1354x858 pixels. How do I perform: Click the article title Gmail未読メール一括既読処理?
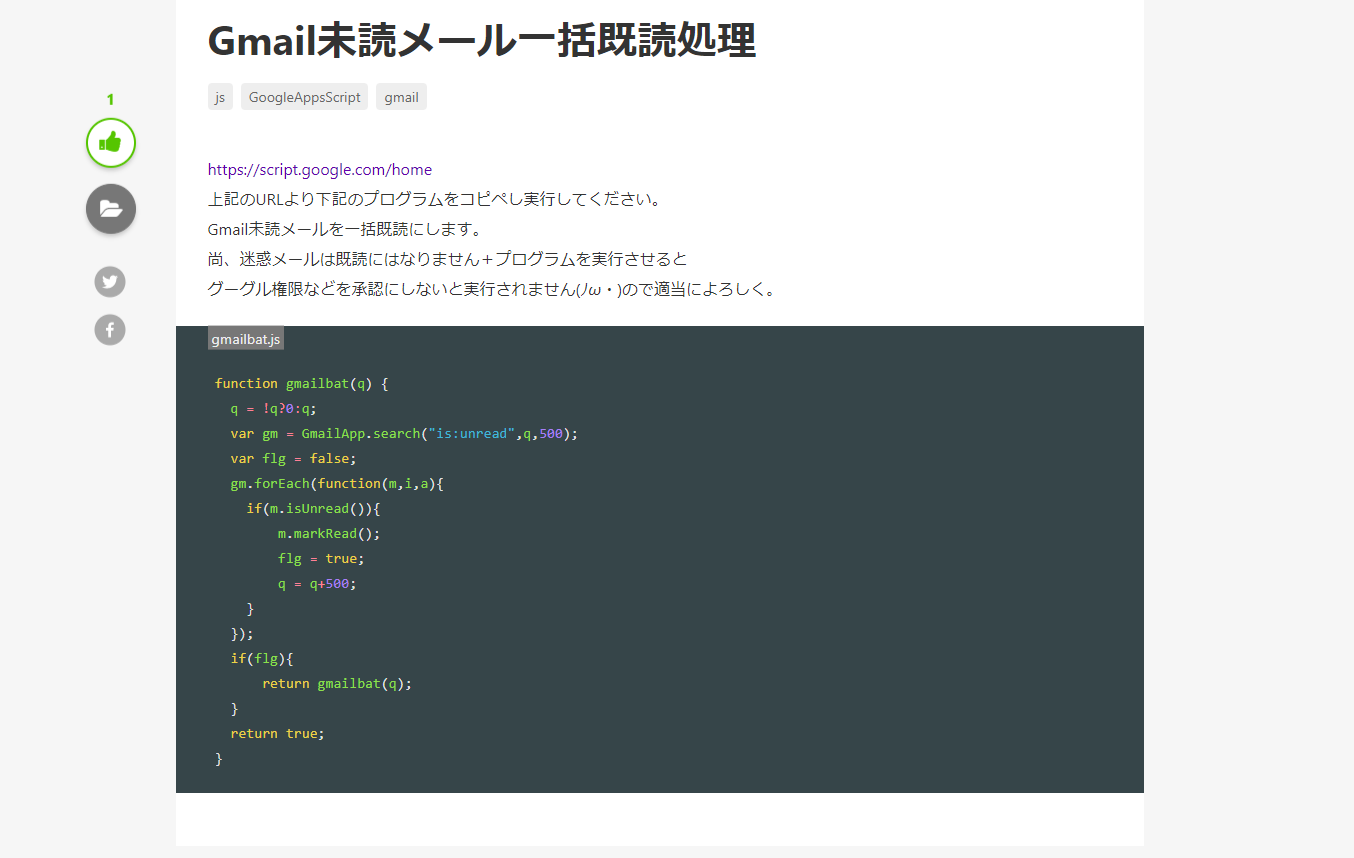481,41
